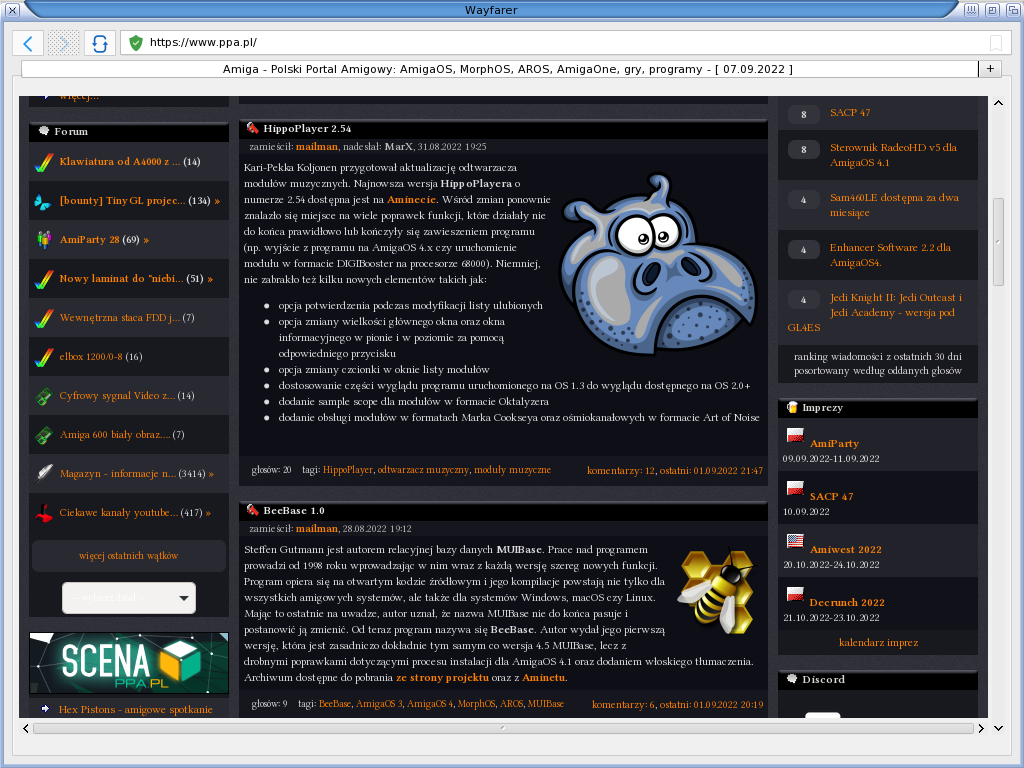Follow the Aminetu link in BeeBase article
Screen dimensions: 1024x768
coord(543,678)
